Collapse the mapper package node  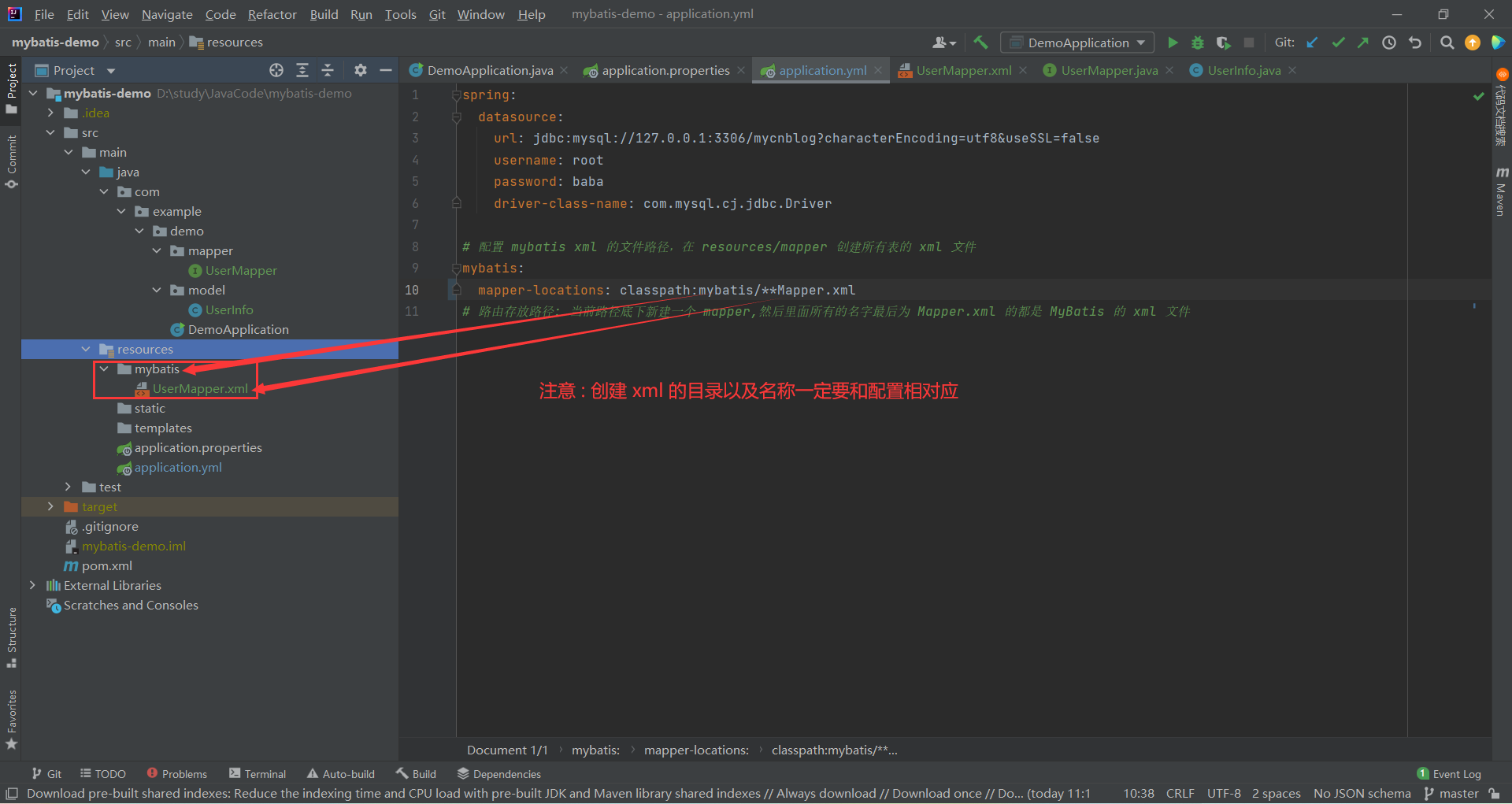point(157,250)
